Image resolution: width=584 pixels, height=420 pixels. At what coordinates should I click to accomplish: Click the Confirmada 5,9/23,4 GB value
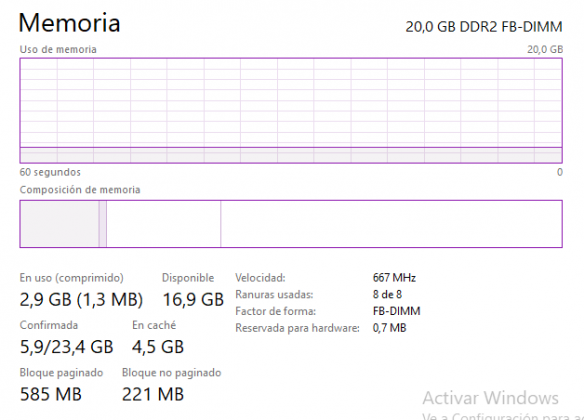[x=66, y=347]
